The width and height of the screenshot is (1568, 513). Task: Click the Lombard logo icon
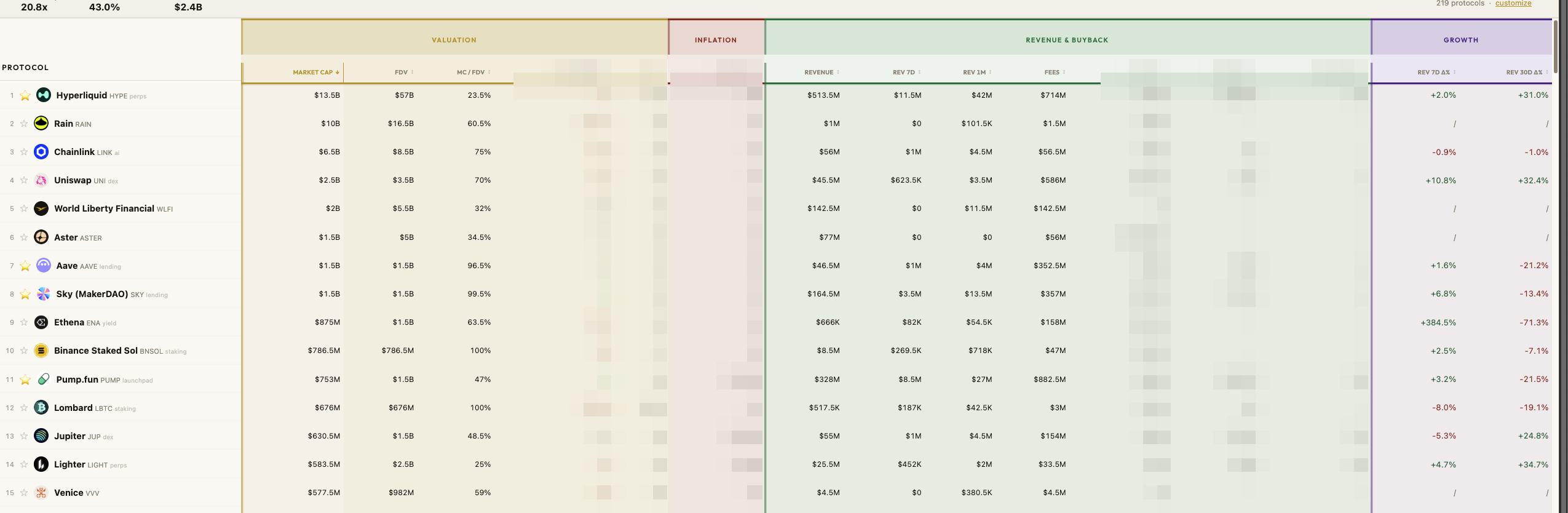pos(41,407)
